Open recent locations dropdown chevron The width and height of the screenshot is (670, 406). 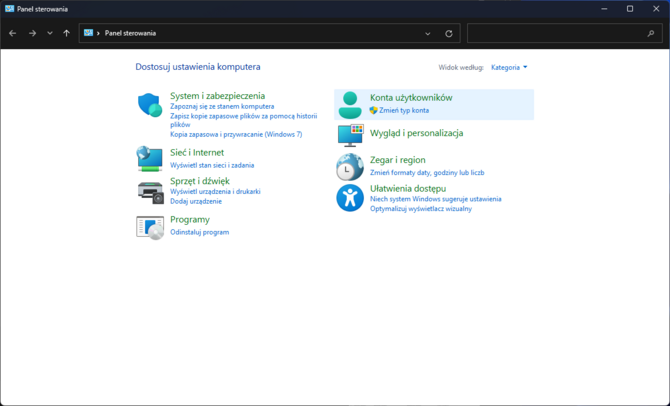pyautogui.click(x=50, y=33)
